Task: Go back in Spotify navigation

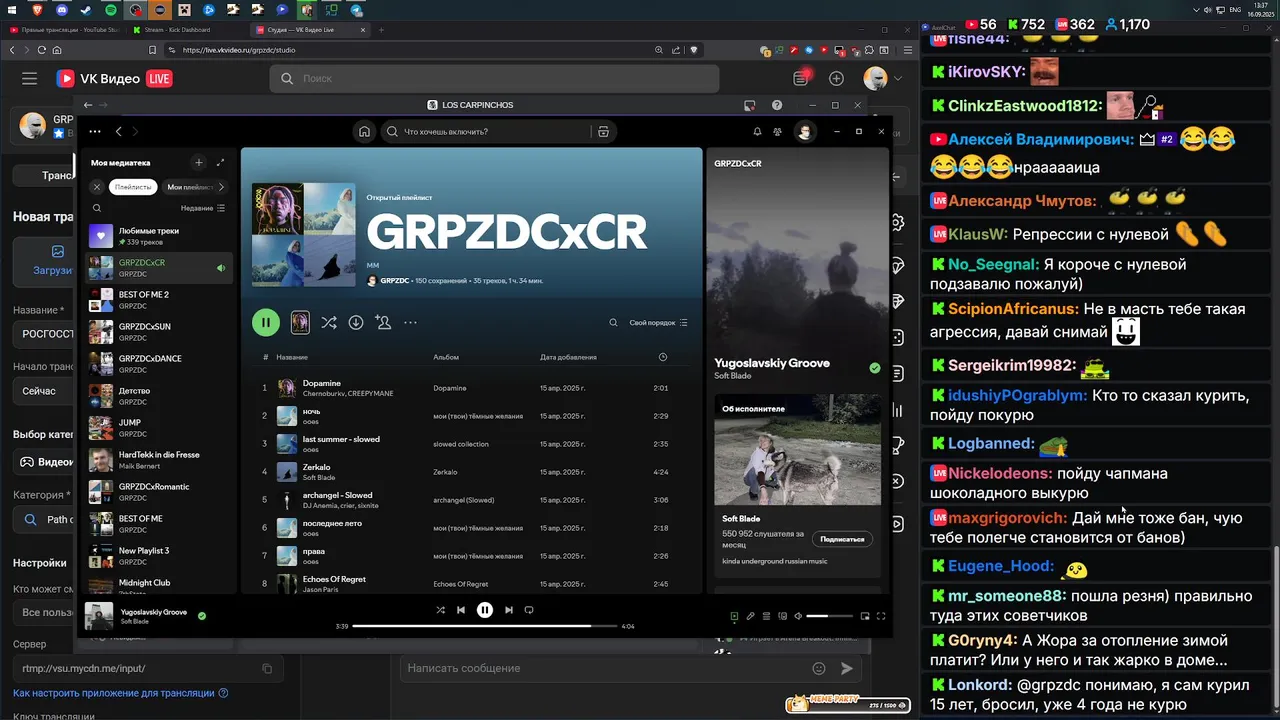Action: [118, 131]
